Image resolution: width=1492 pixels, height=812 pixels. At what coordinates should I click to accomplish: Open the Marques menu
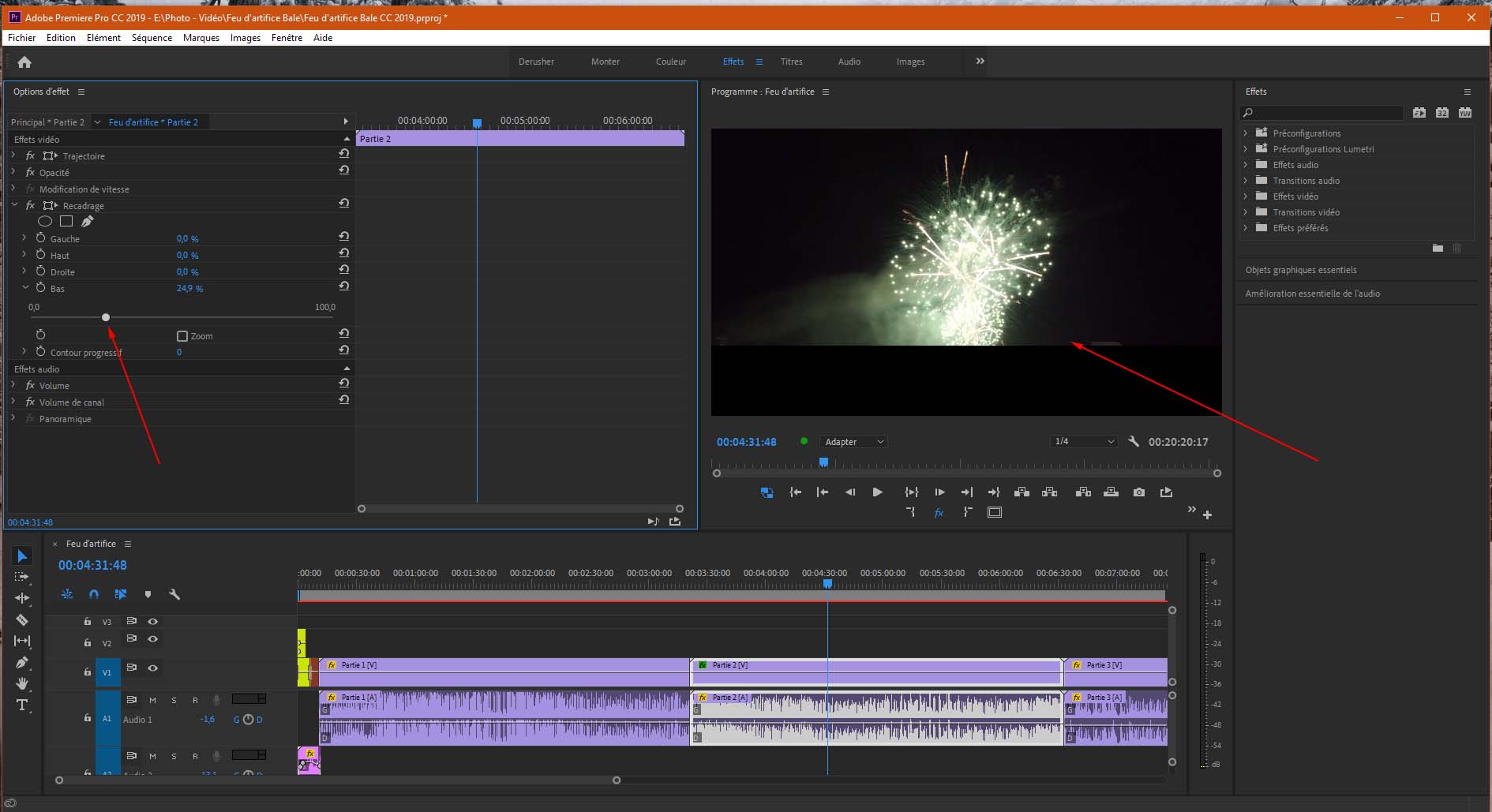[x=201, y=37]
